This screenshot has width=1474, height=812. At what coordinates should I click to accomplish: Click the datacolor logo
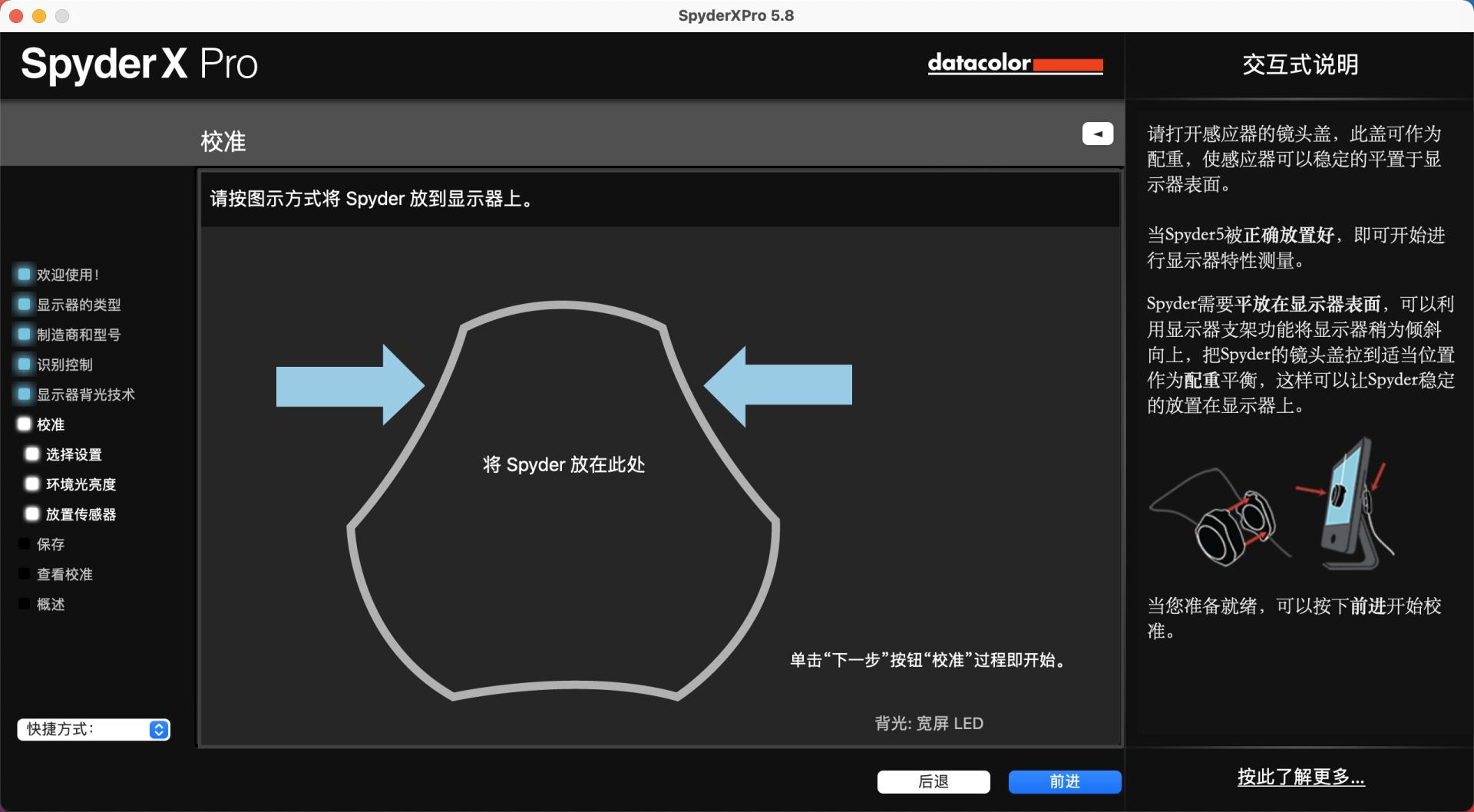(1015, 64)
